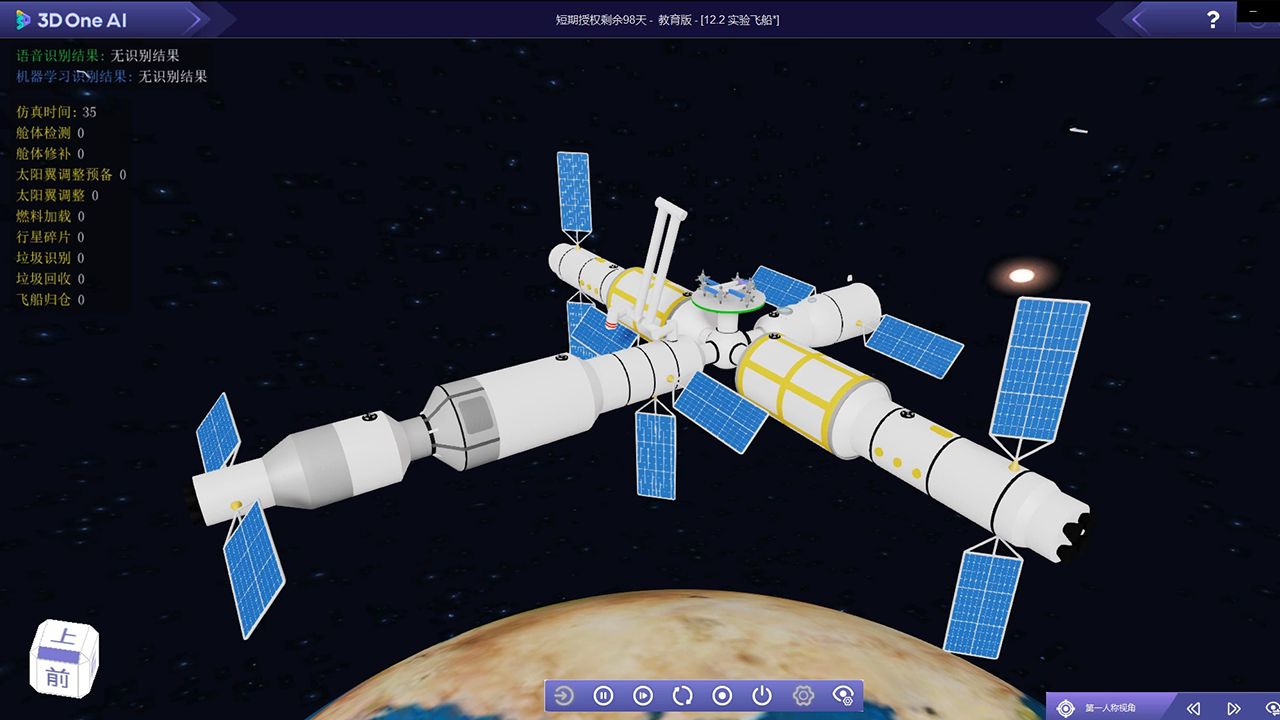Switch to the next camera view
1280x720 pixels.
[x=1234, y=708]
